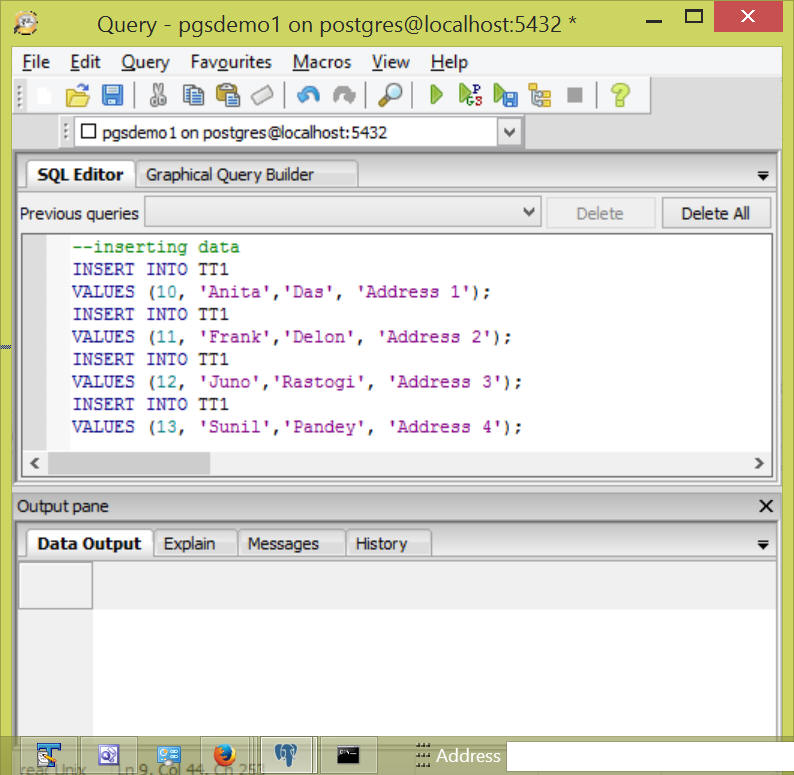Click the SQL editor horizontal scrollbar thumb
The width and height of the screenshot is (794, 775).
[129, 463]
